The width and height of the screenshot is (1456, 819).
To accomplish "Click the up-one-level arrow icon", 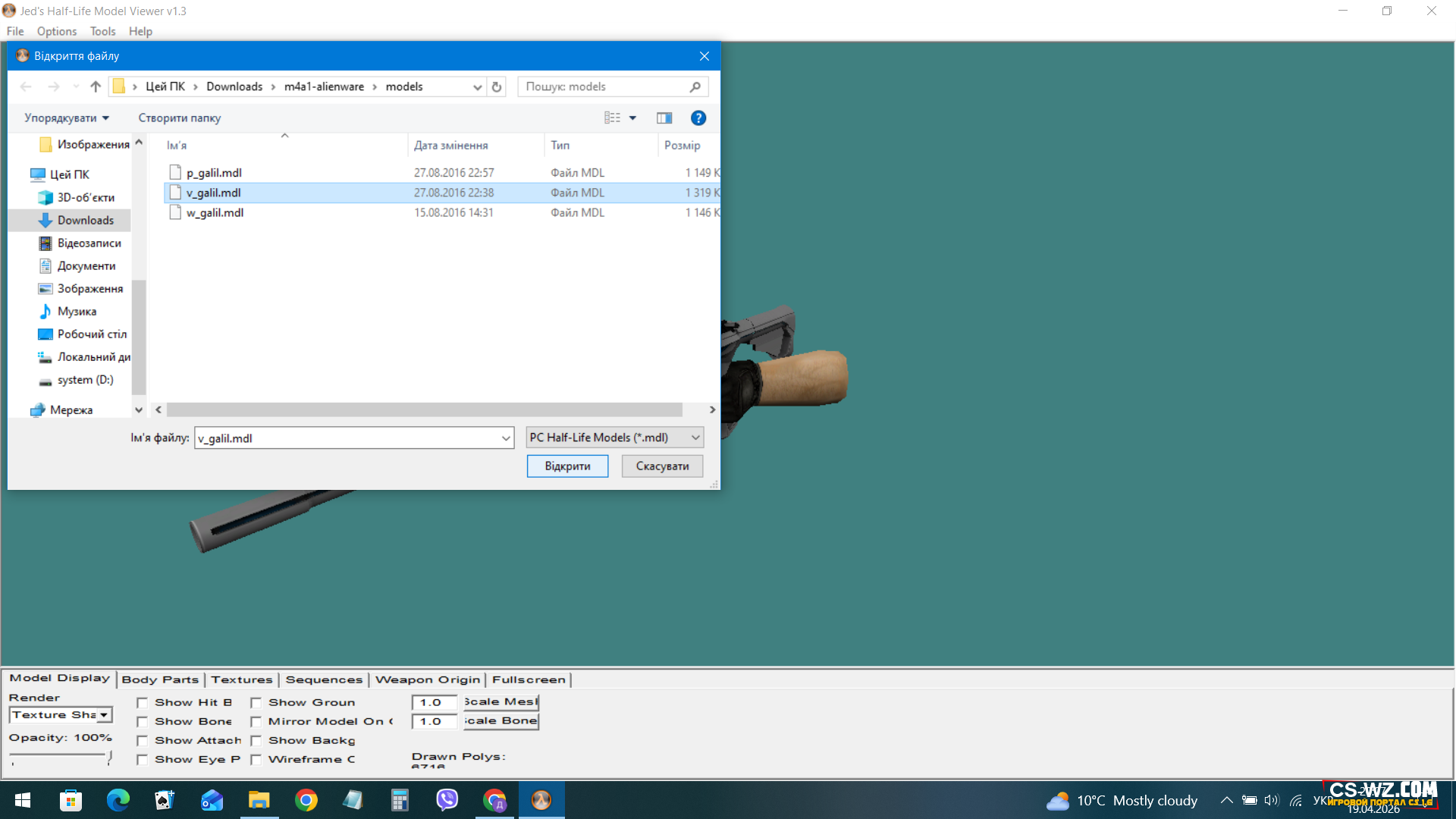I will pos(96,86).
